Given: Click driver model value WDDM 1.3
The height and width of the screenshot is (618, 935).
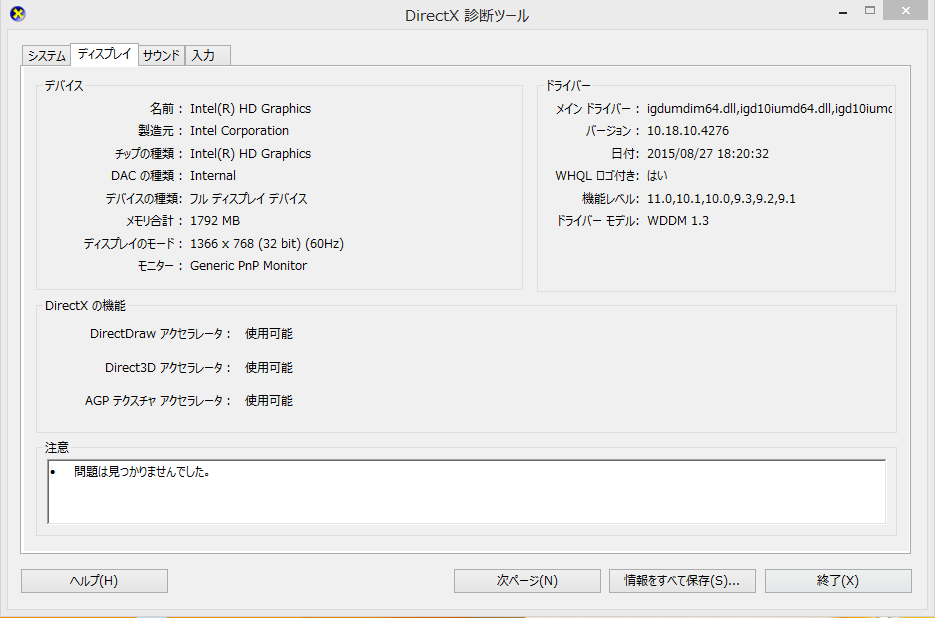Looking at the screenshot, I should (x=678, y=221).
